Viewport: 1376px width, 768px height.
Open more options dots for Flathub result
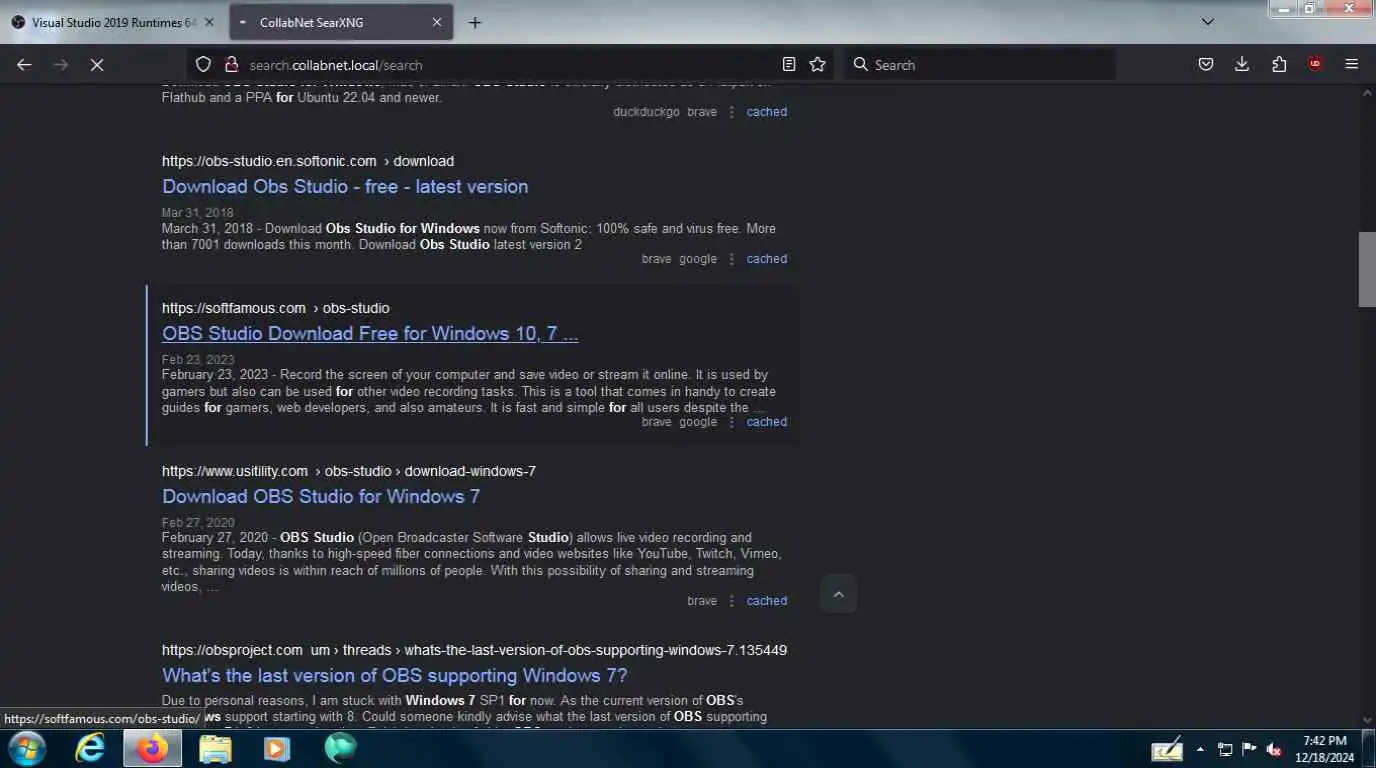coord(732,112)
